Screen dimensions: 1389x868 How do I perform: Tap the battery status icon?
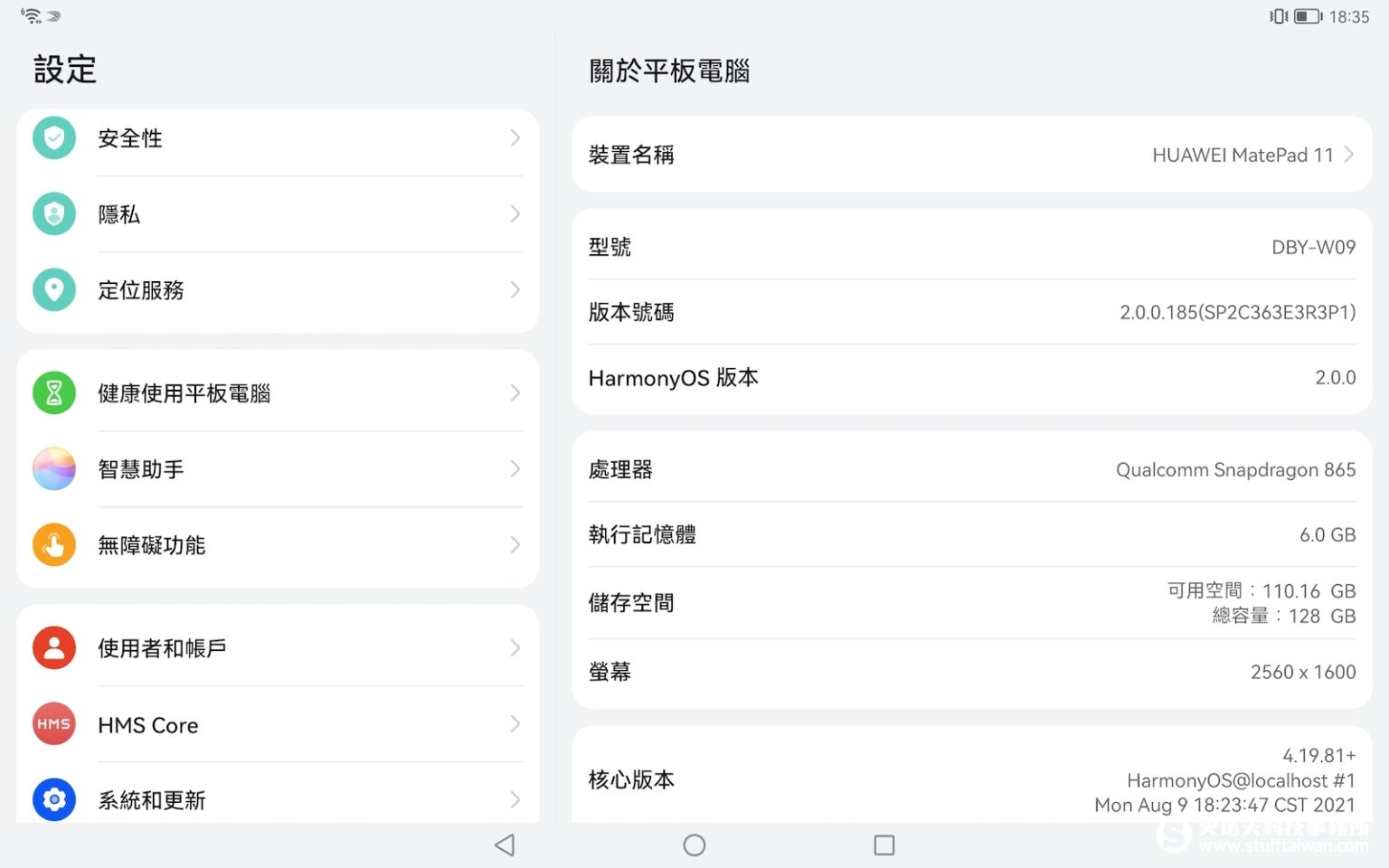coord(1308,16)
